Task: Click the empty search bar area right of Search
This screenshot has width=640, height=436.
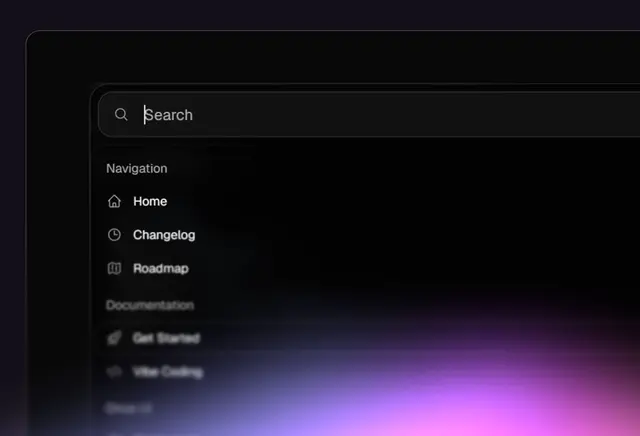Action: pos(416,115)
